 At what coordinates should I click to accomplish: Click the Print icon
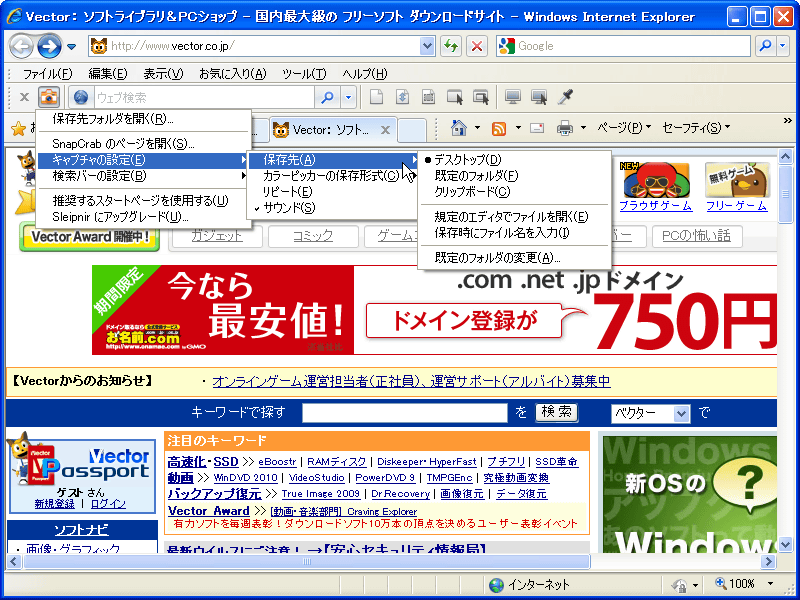click(565, 128)
